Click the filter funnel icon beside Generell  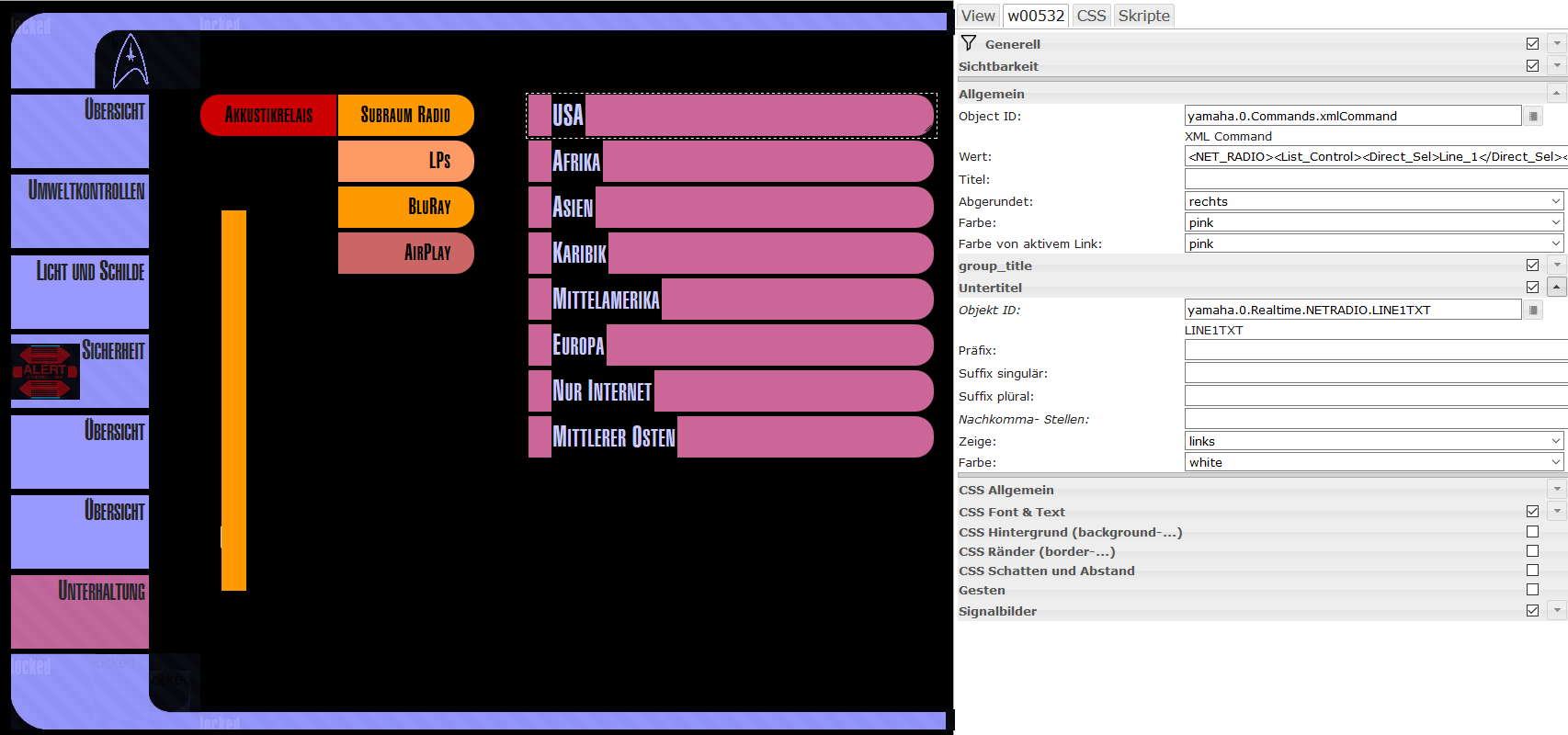click(969, 43)
